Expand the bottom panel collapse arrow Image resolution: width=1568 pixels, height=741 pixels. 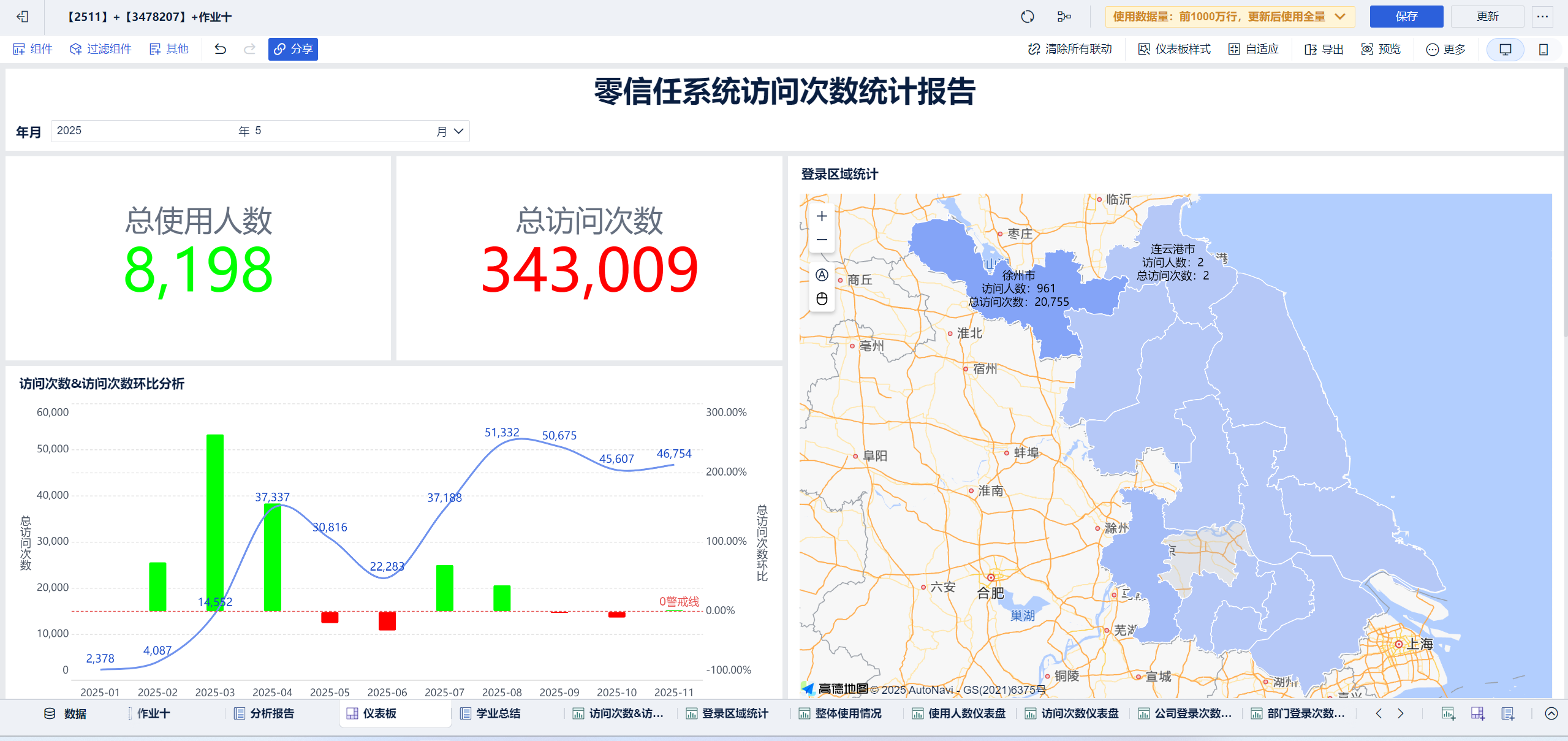(x=1551, y=713)
